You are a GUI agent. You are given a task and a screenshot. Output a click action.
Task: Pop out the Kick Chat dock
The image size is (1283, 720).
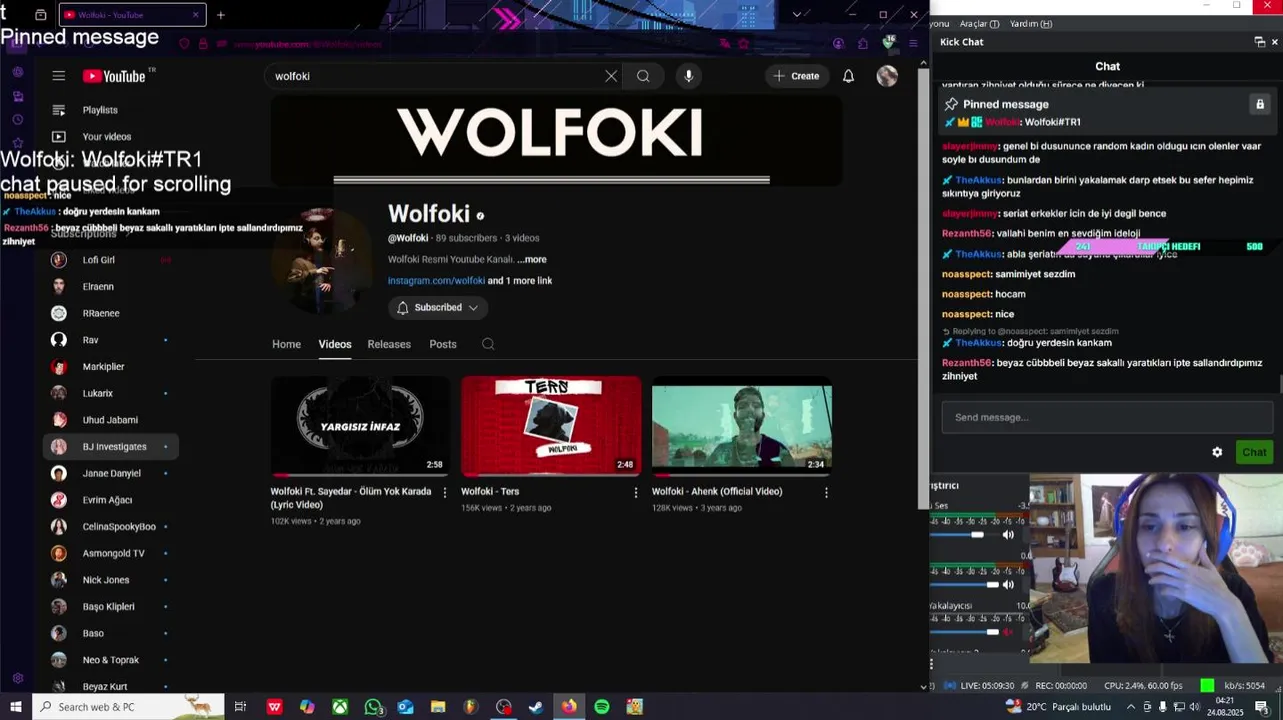1259,42
